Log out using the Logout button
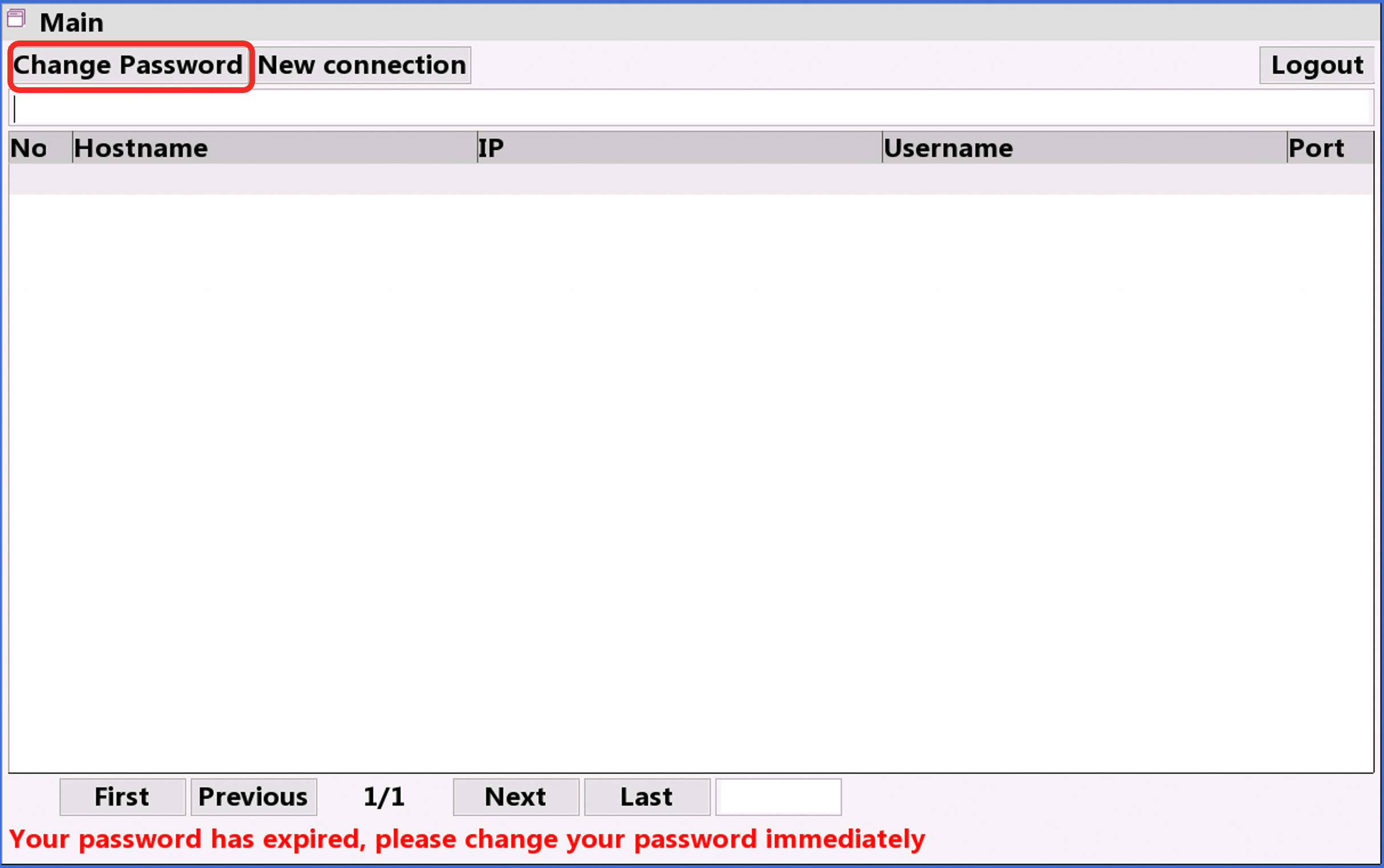Screen dimensions: 1384x868 coord(1316,66)
